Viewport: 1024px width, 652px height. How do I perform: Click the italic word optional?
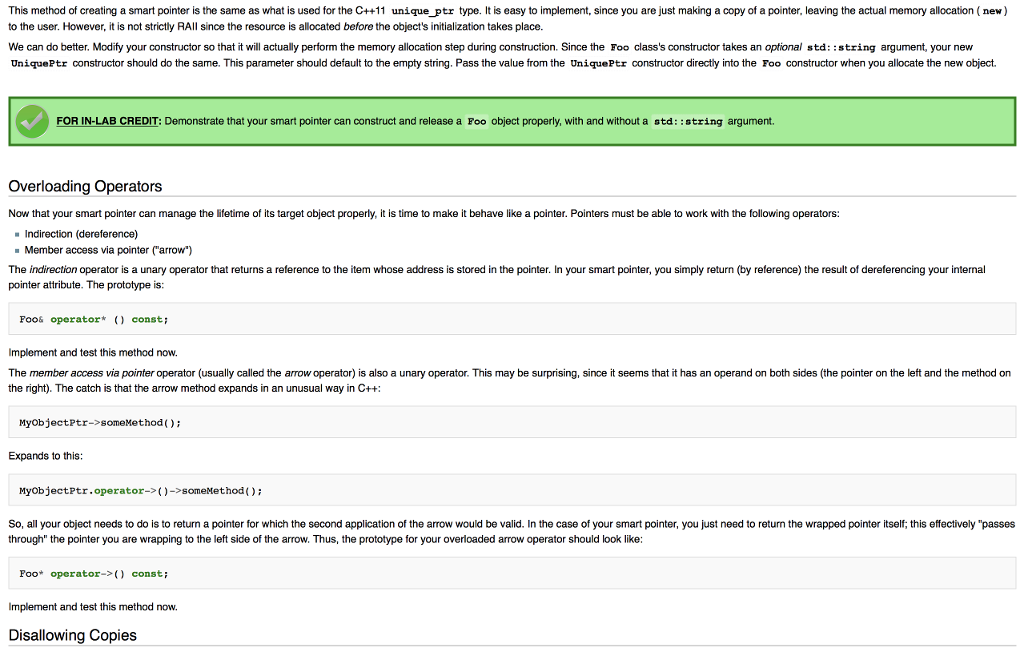pyautogui.click(x=783, y=47)
